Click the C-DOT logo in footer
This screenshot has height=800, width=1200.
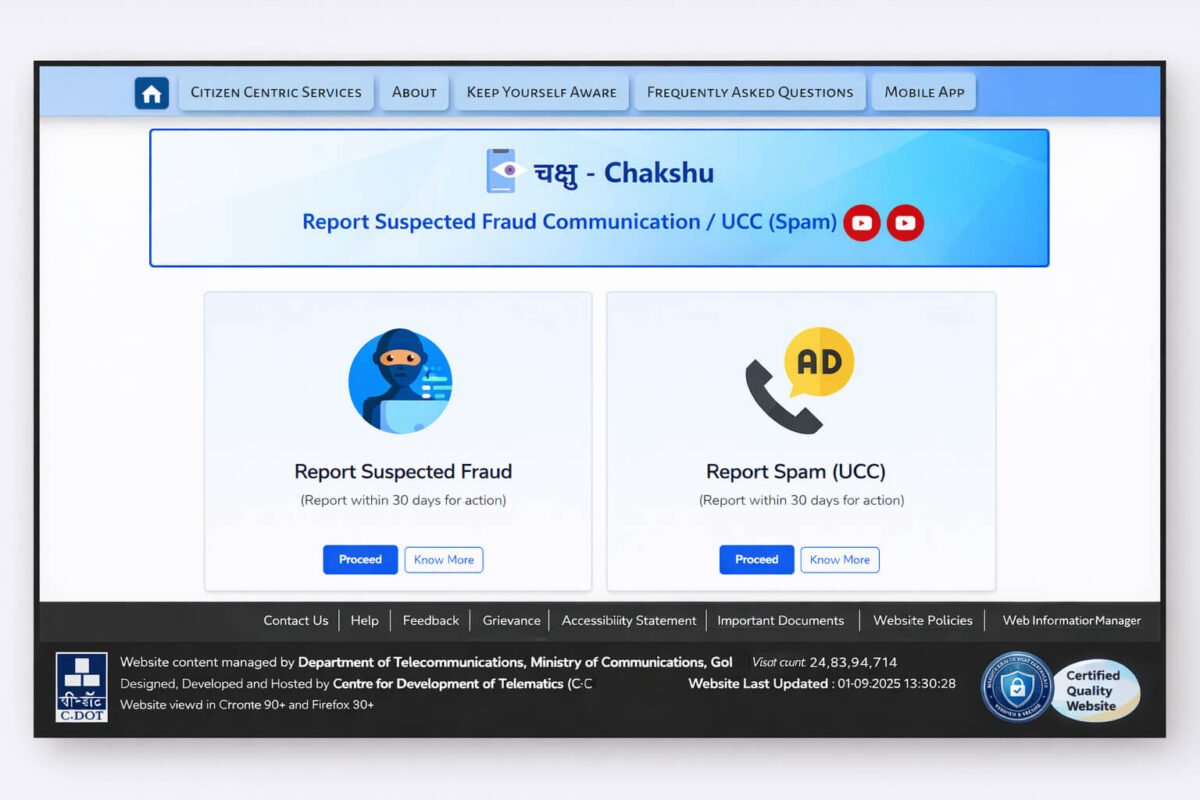pos(82,687)
